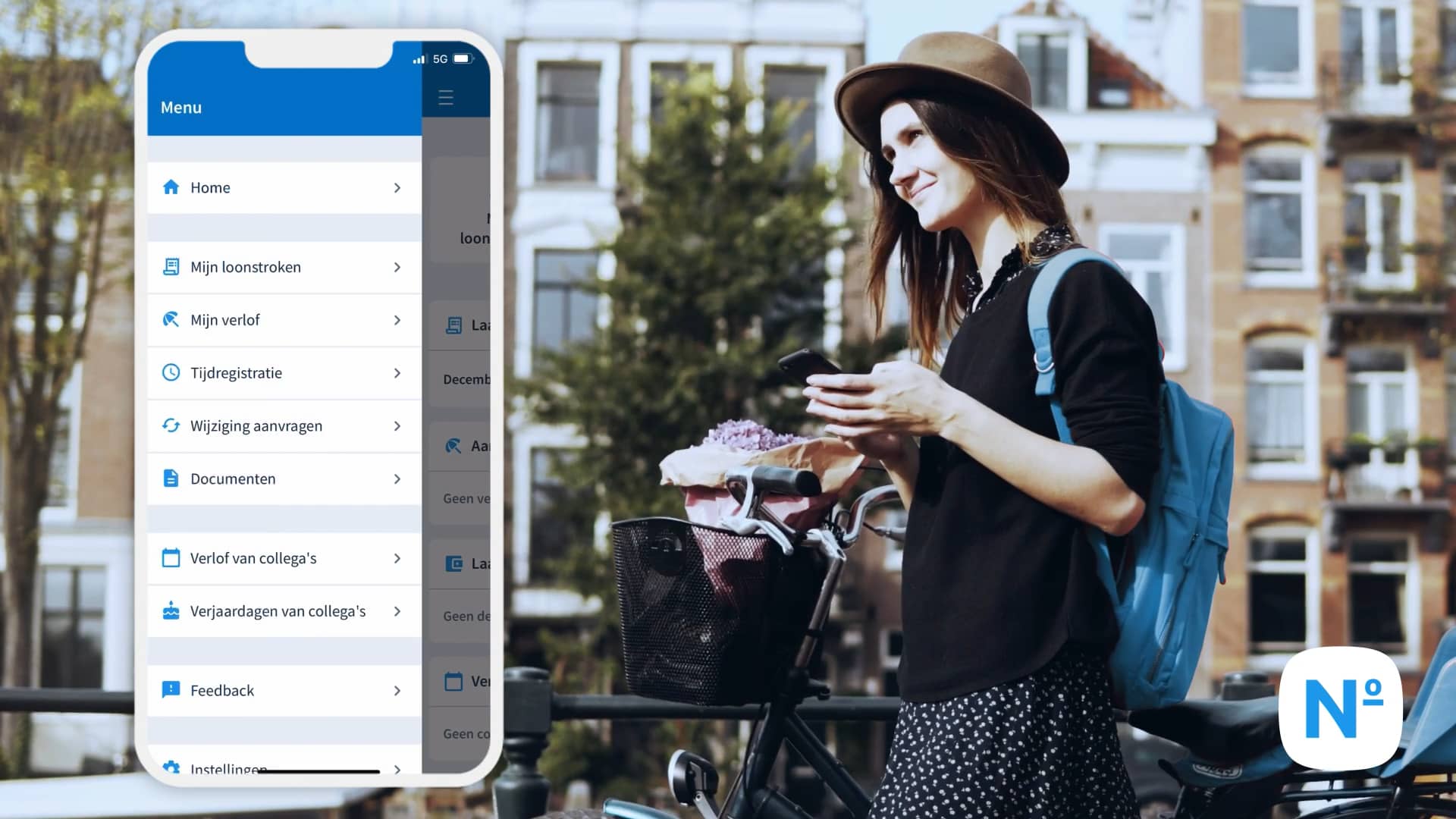Click the clock icon beside Tijdregistratie
This screenshot has width=1456, height=819.
[x=171, y=372]
